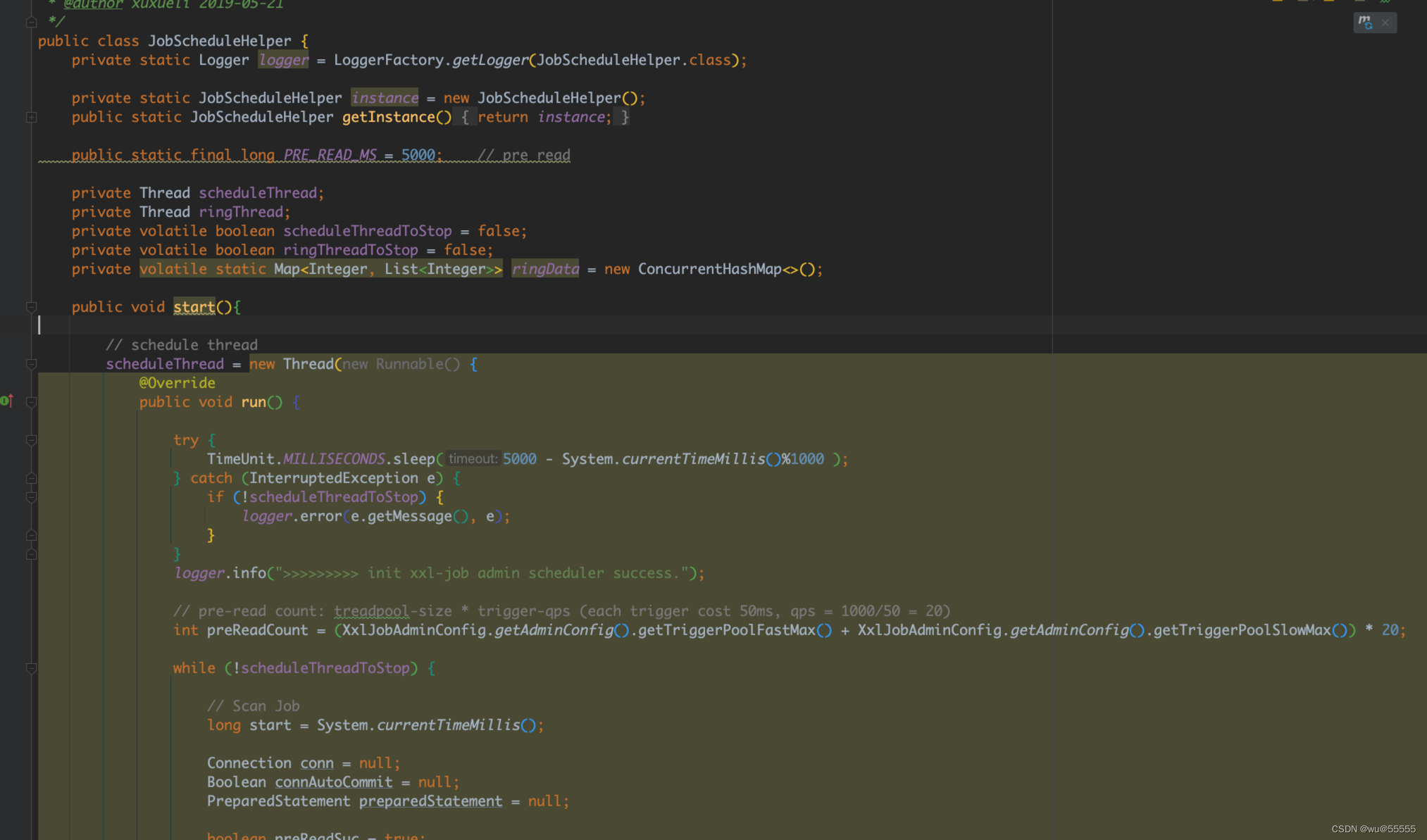1427x840 pixels.
Task: Collapse the if scheduleThreadToStop block fold
Action: click(31, 497)
